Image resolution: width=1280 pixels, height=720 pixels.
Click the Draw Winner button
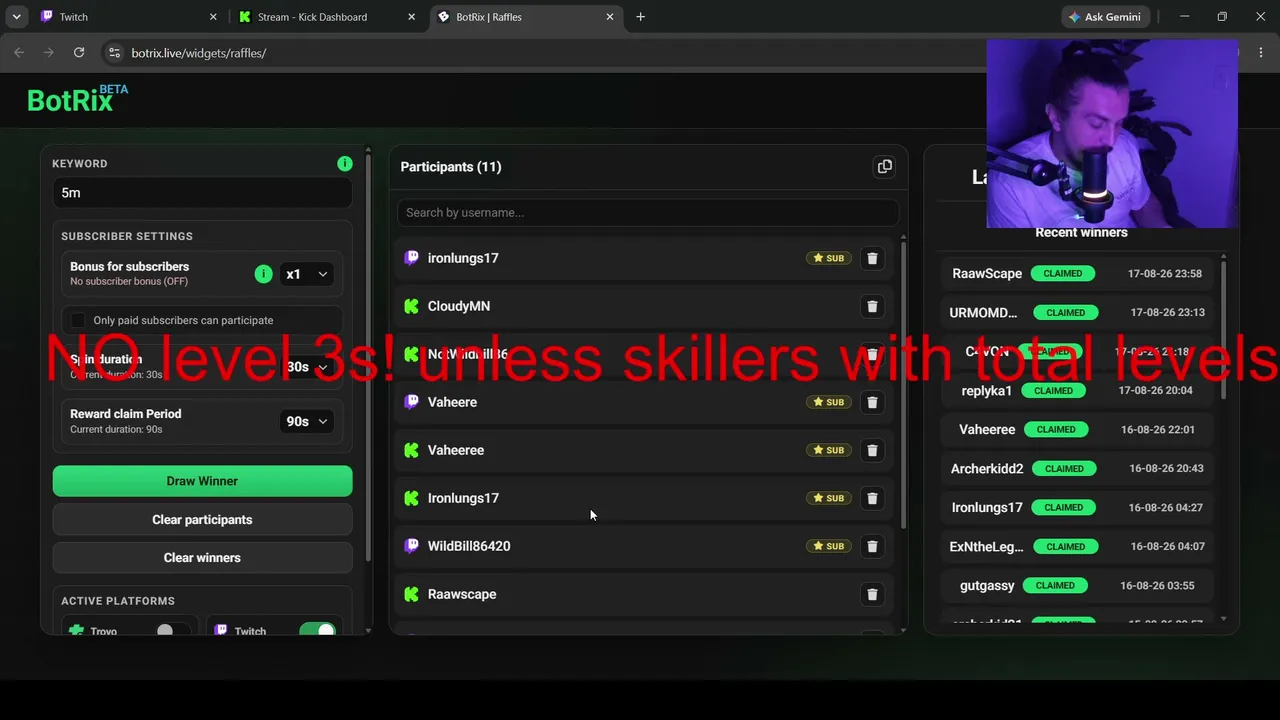202,481
